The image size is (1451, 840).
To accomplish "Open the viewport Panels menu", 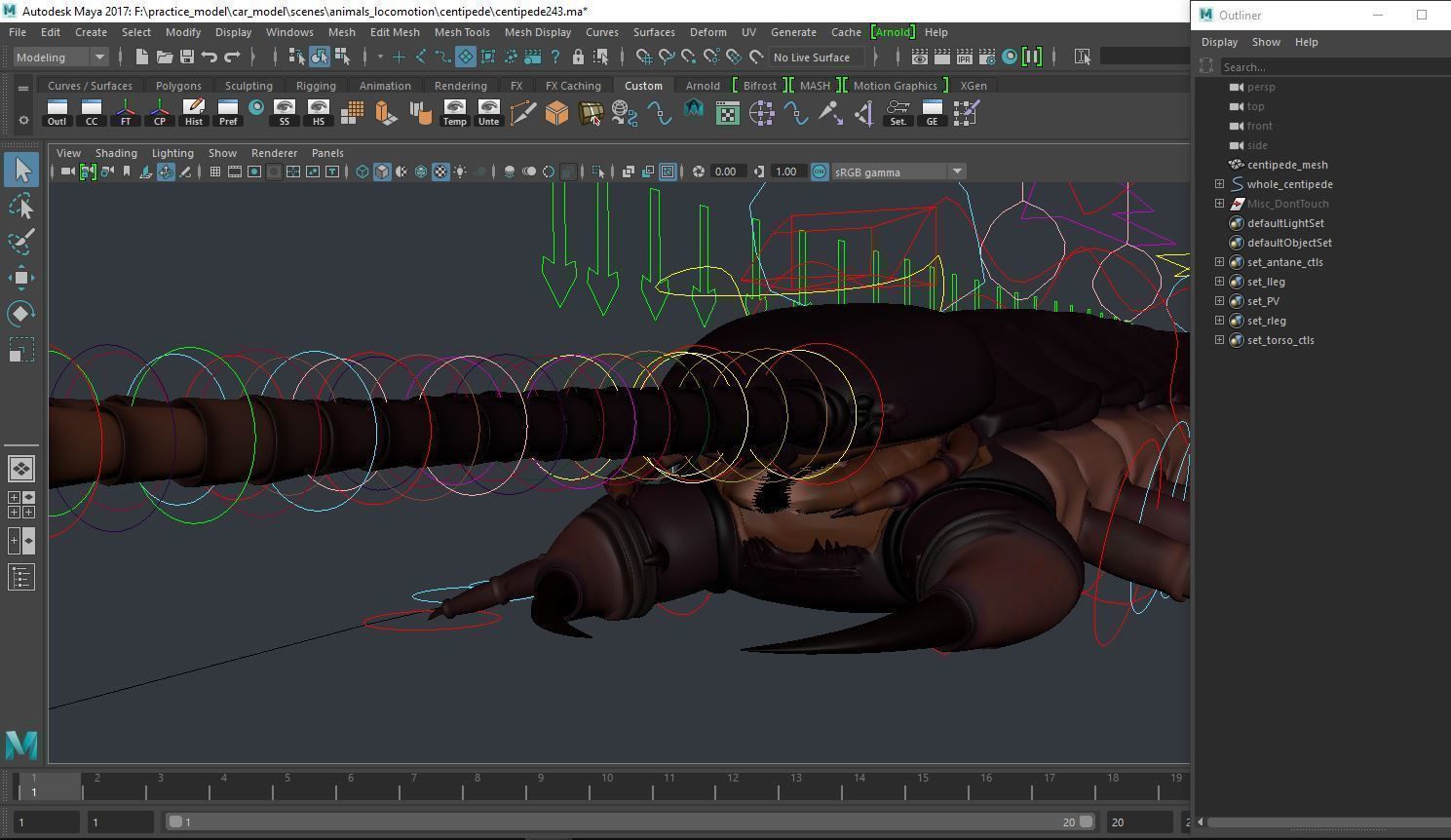I will pos(327,153).
